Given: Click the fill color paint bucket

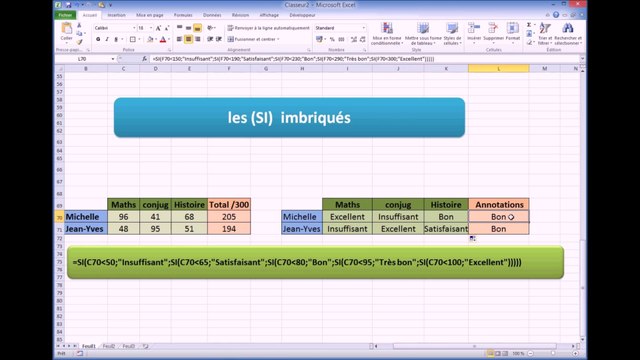Looking at the screenshot, I should 150,39.
